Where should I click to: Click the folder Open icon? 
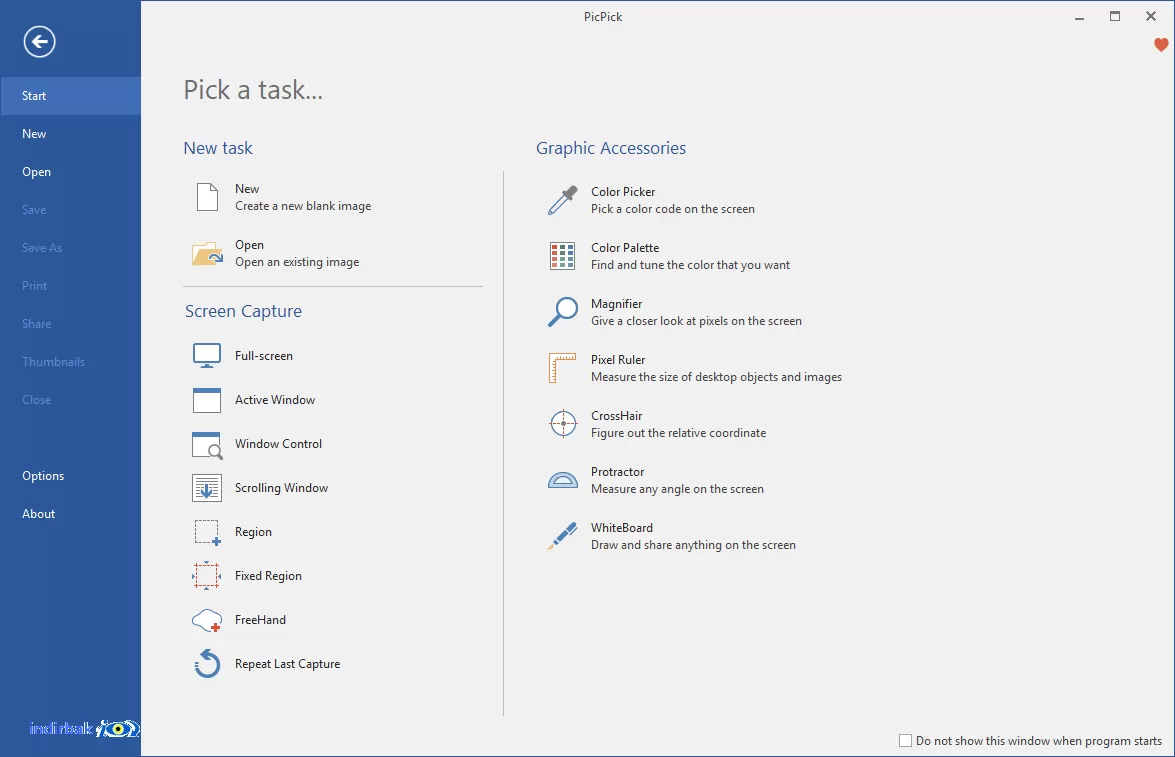pos(207,253)
